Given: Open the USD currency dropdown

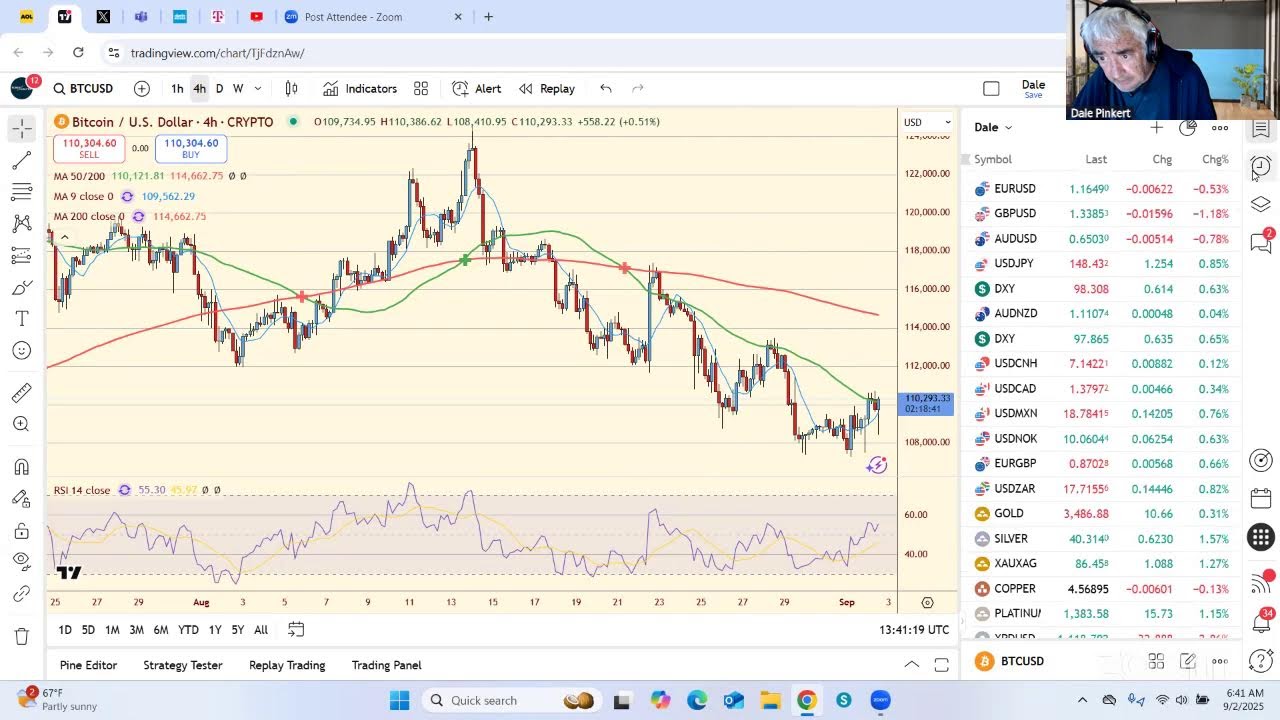Looking at the screenshot, I should pyautogui.click(x=927, y=122).
